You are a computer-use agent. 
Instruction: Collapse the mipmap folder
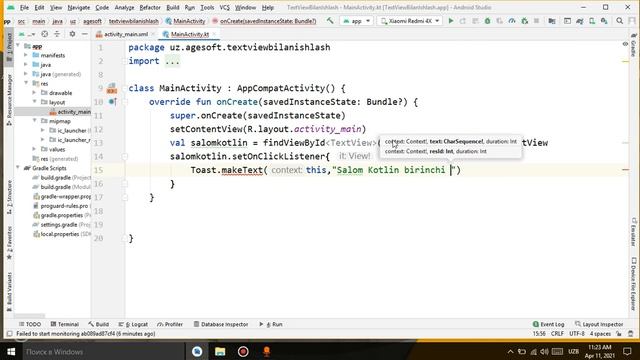tap(34, 121)
